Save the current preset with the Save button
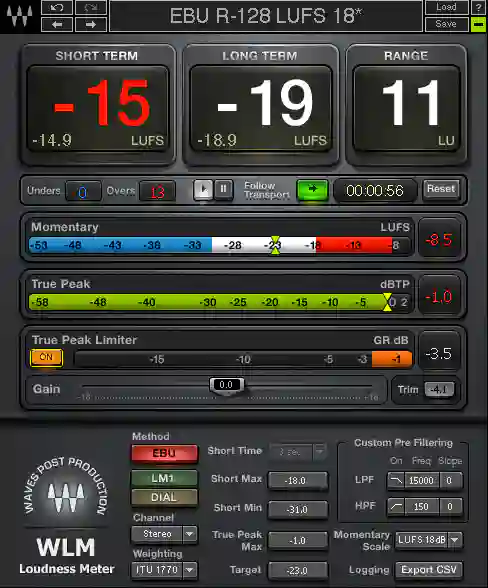 pyautogui.click(x=446, y=24)
